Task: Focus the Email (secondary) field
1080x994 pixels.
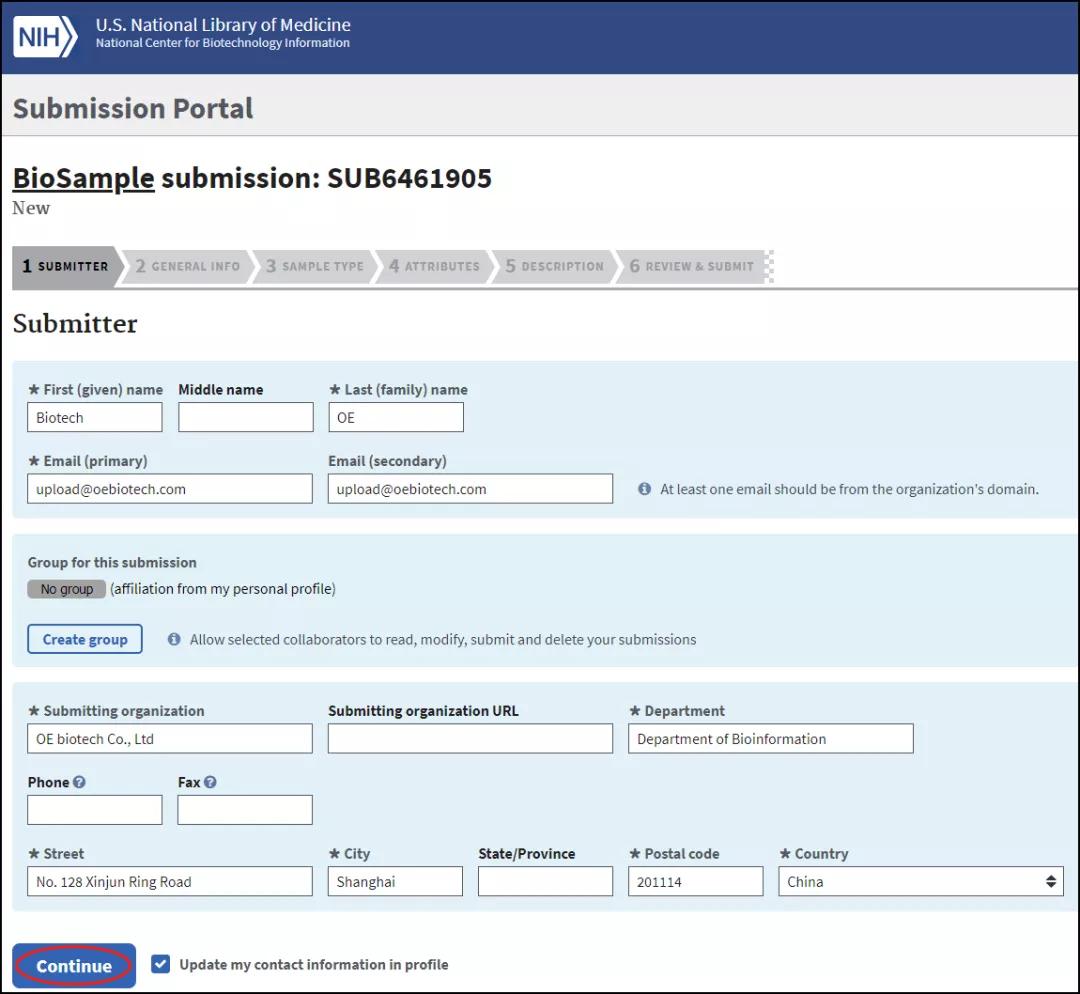Action: 470,488
